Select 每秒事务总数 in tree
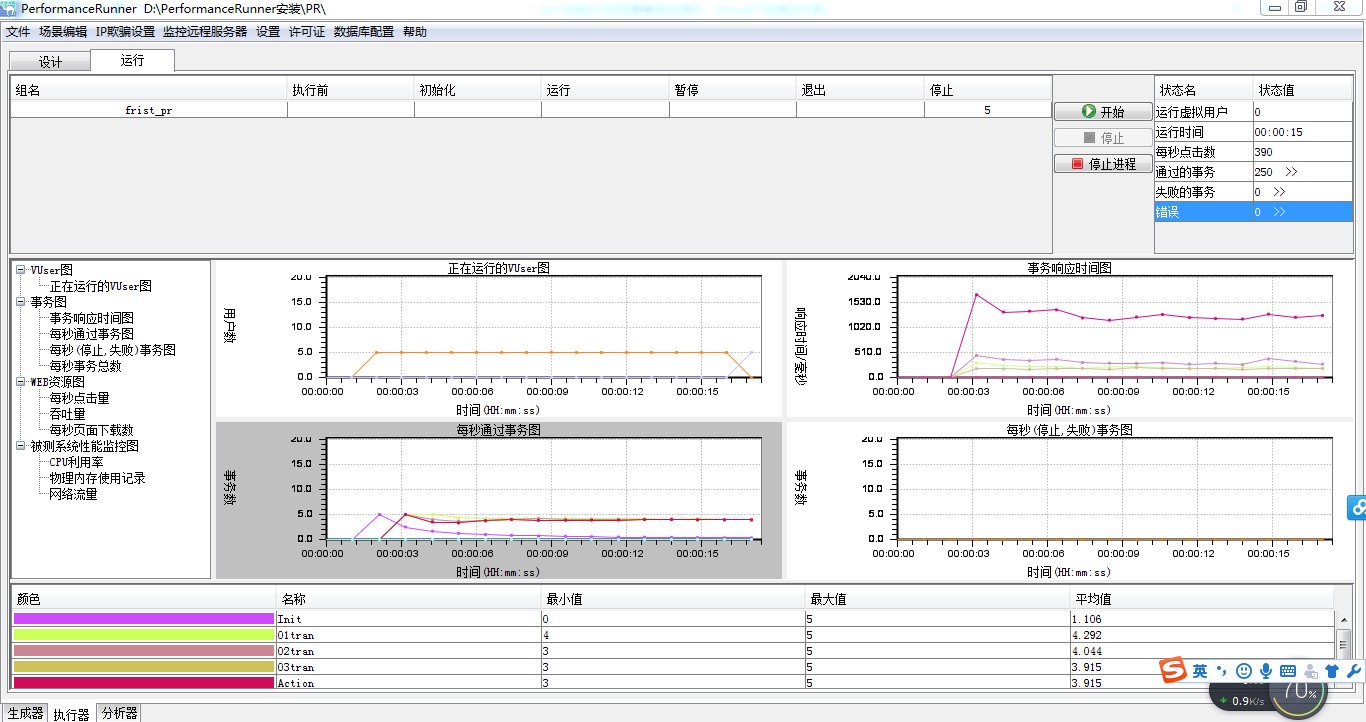1366x722 pixels. pyautogui.click(x=86, y=366)
